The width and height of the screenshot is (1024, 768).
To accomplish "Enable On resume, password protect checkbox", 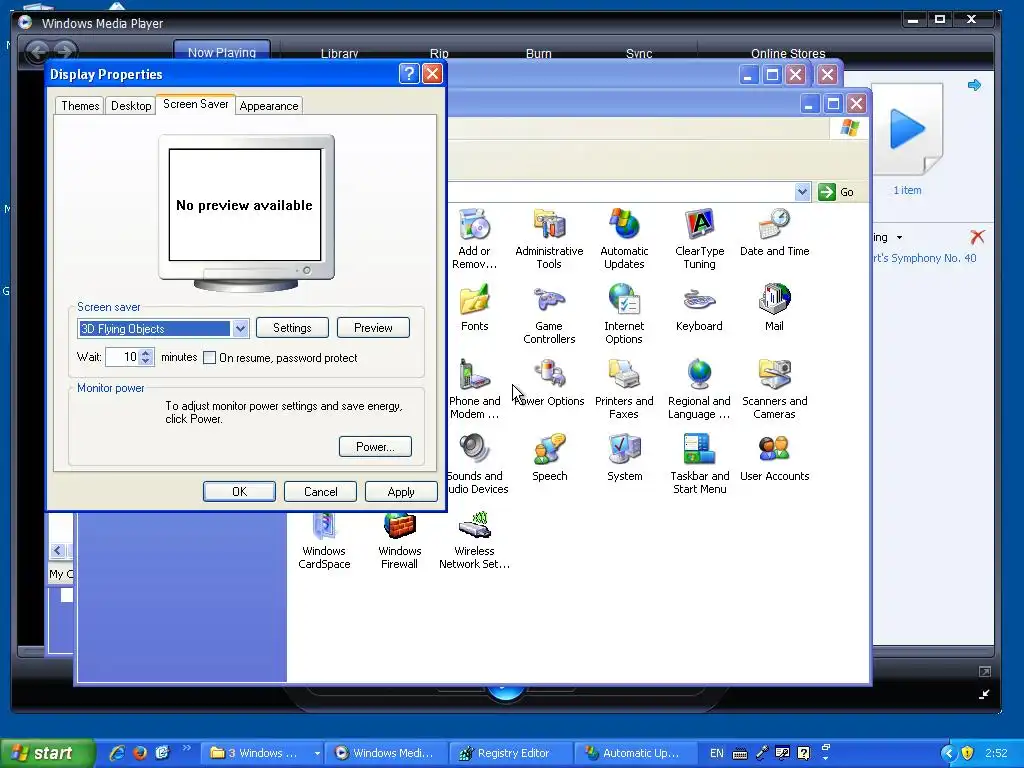I will click(210, 358).
